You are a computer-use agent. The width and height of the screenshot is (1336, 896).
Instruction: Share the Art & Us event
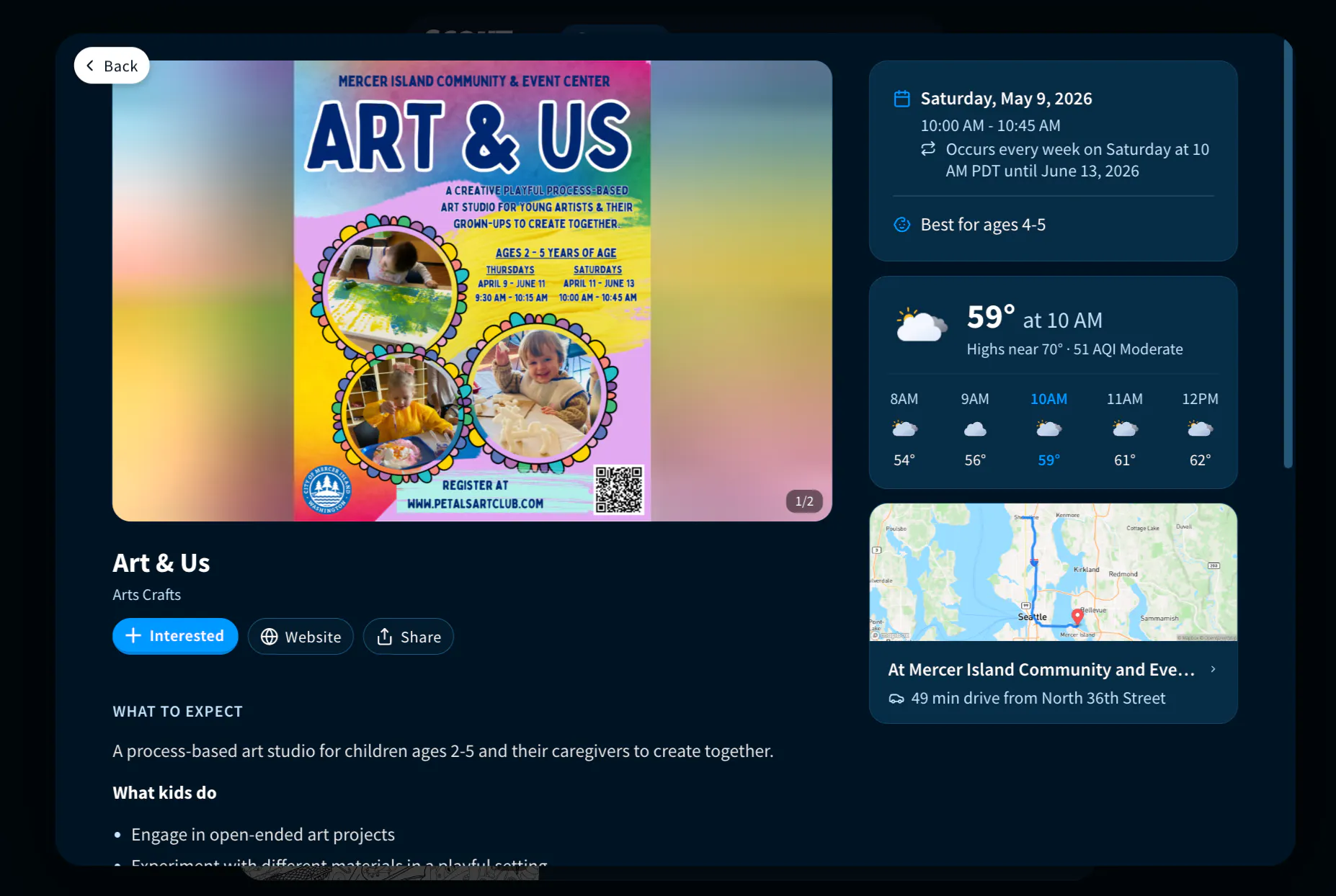(409, 636)
